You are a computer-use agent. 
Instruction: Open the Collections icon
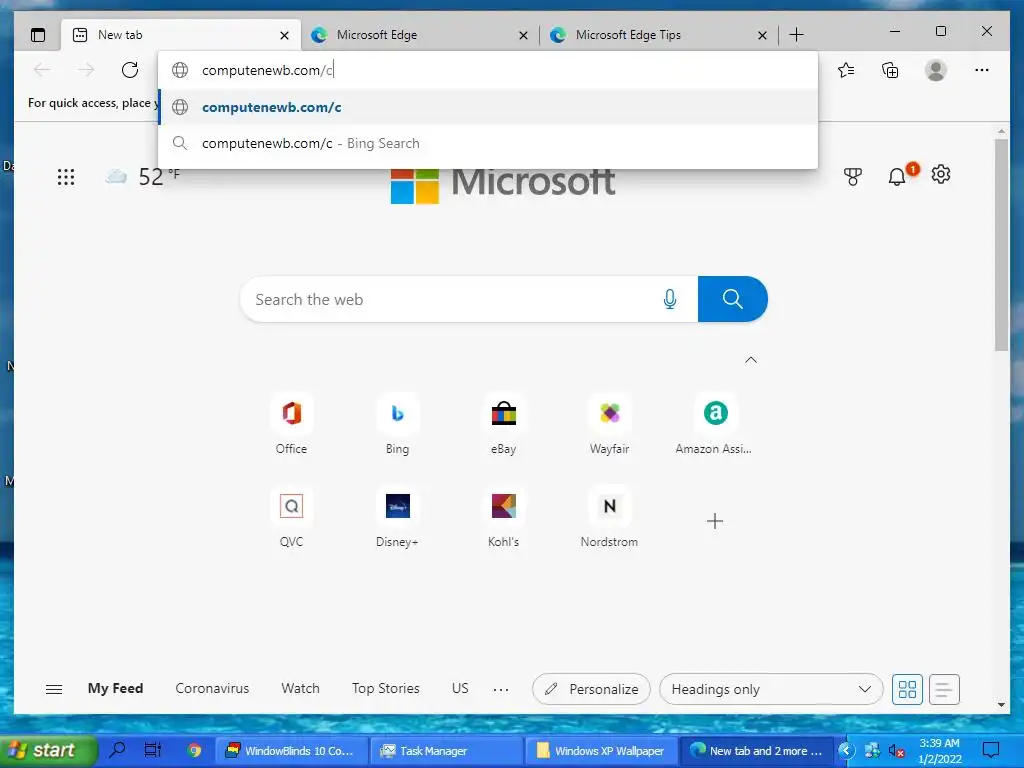click(x=890, y=70)
